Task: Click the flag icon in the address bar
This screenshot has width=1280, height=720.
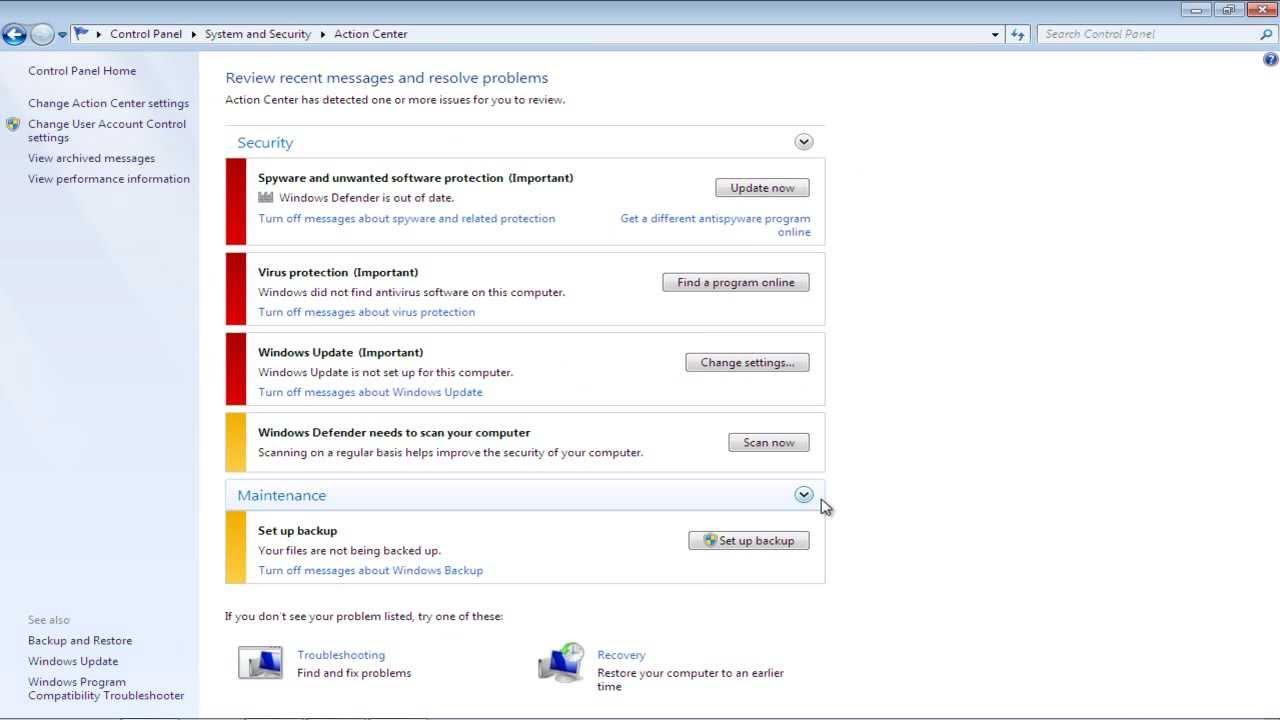Action: (80, 32)
